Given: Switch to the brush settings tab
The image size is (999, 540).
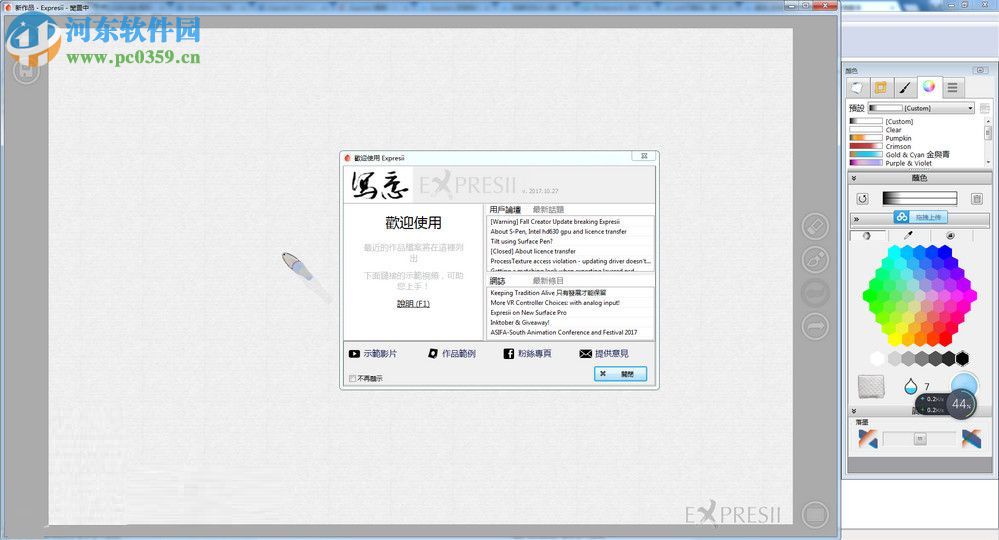Looking at the screenshot, I should coord(905,87).
